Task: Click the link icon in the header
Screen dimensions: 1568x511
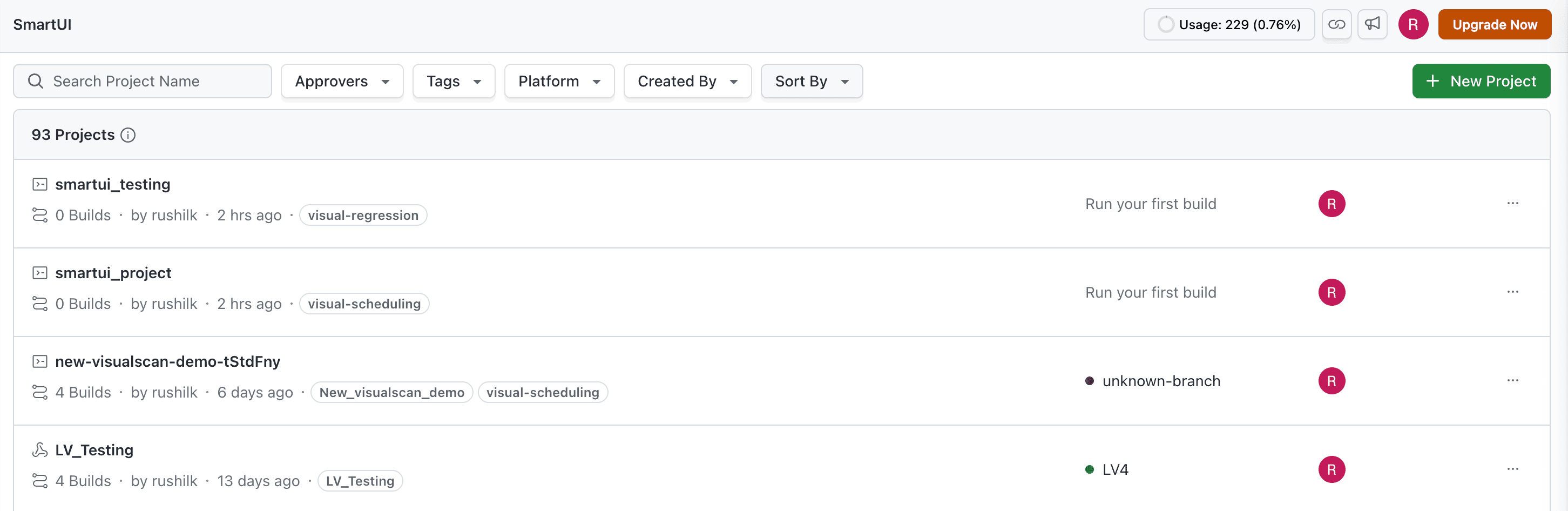Action: pos(1336,24)
